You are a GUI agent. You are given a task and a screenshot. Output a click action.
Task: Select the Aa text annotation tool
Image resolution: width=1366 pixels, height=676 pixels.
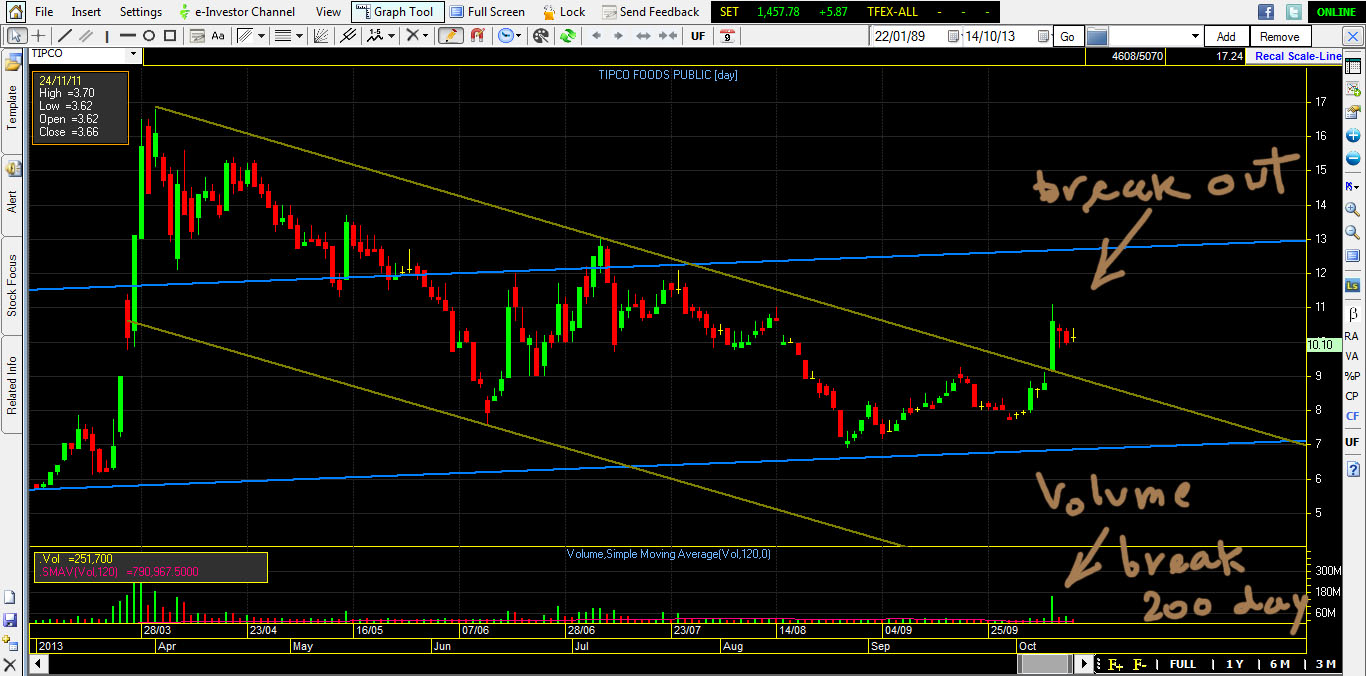(218, 35)
